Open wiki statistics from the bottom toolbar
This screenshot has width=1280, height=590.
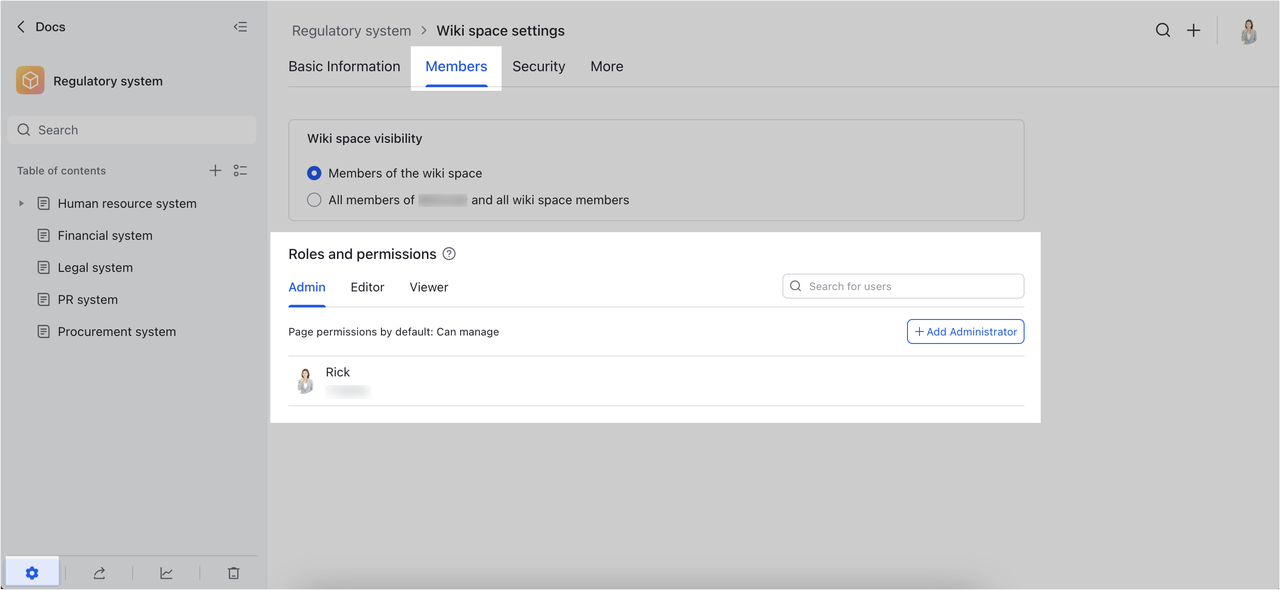[x=166, y=572]
